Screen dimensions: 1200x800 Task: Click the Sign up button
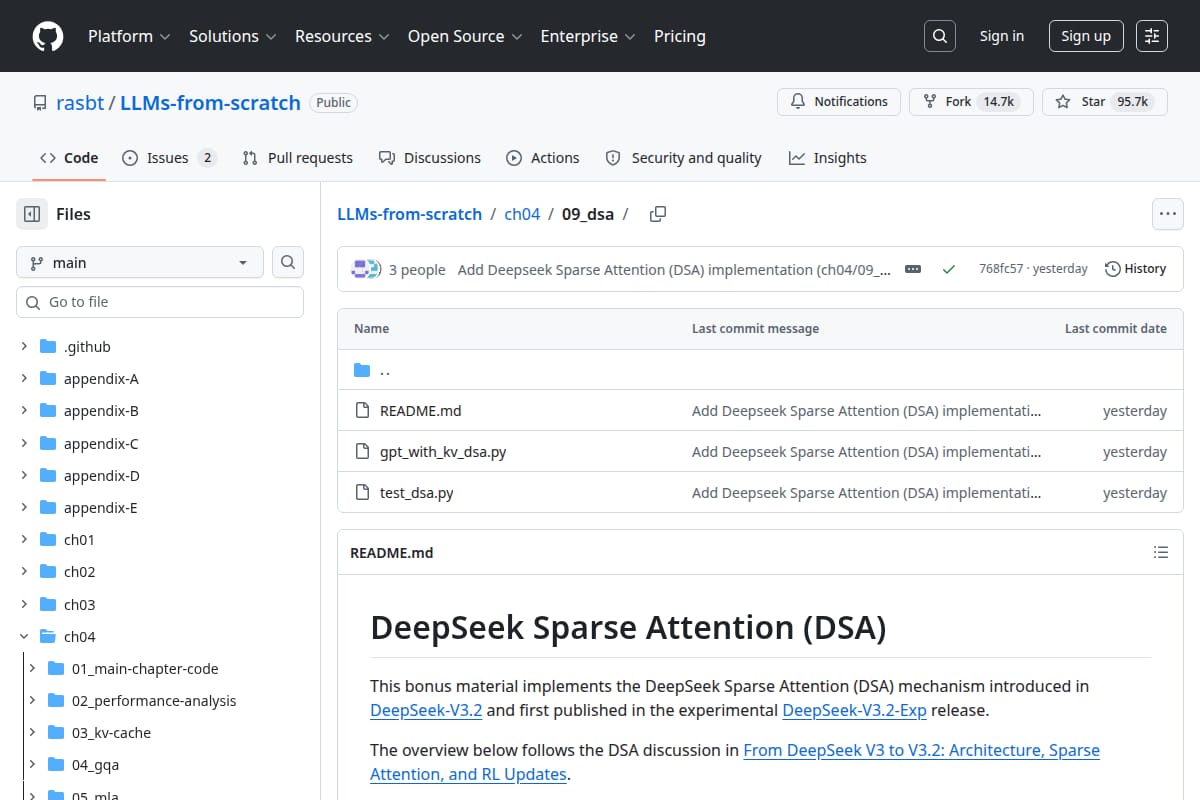1086,36
